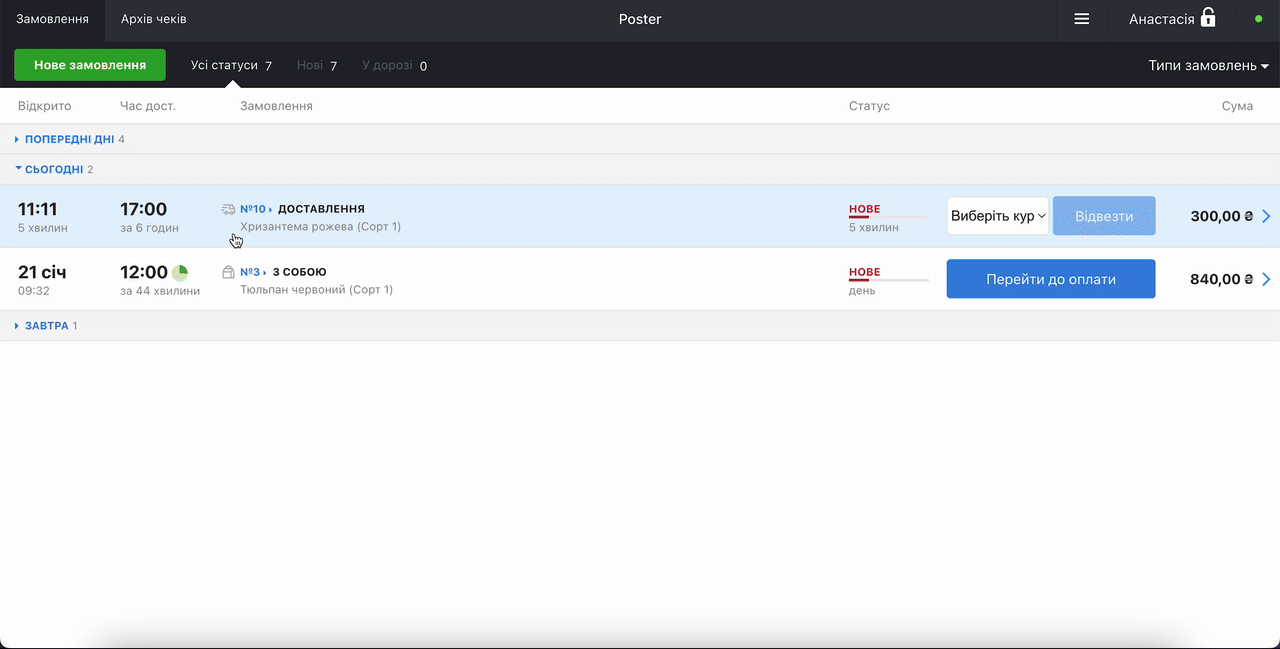Expand the Попередні дні group
Screen dimensions: 1280x649
69,139
